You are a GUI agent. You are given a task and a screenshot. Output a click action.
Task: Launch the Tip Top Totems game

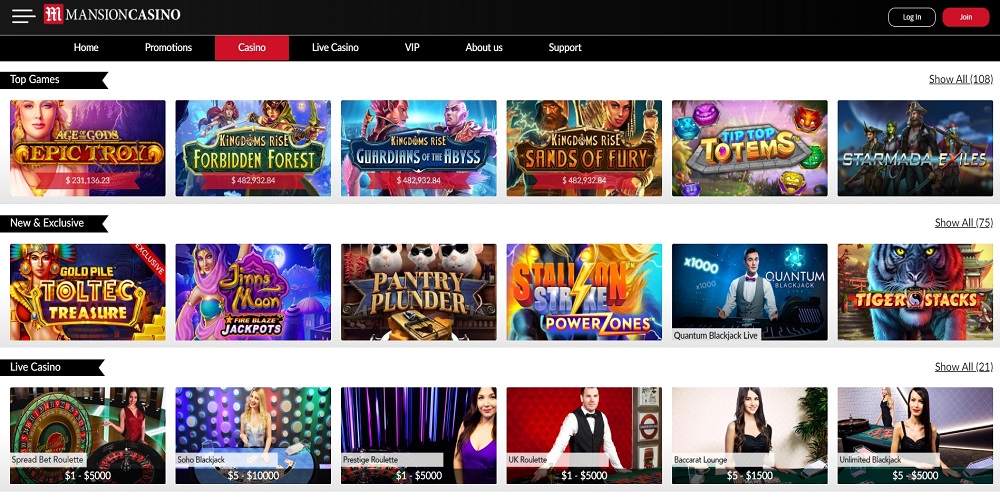pyautogui.click(x=749, y=148)
